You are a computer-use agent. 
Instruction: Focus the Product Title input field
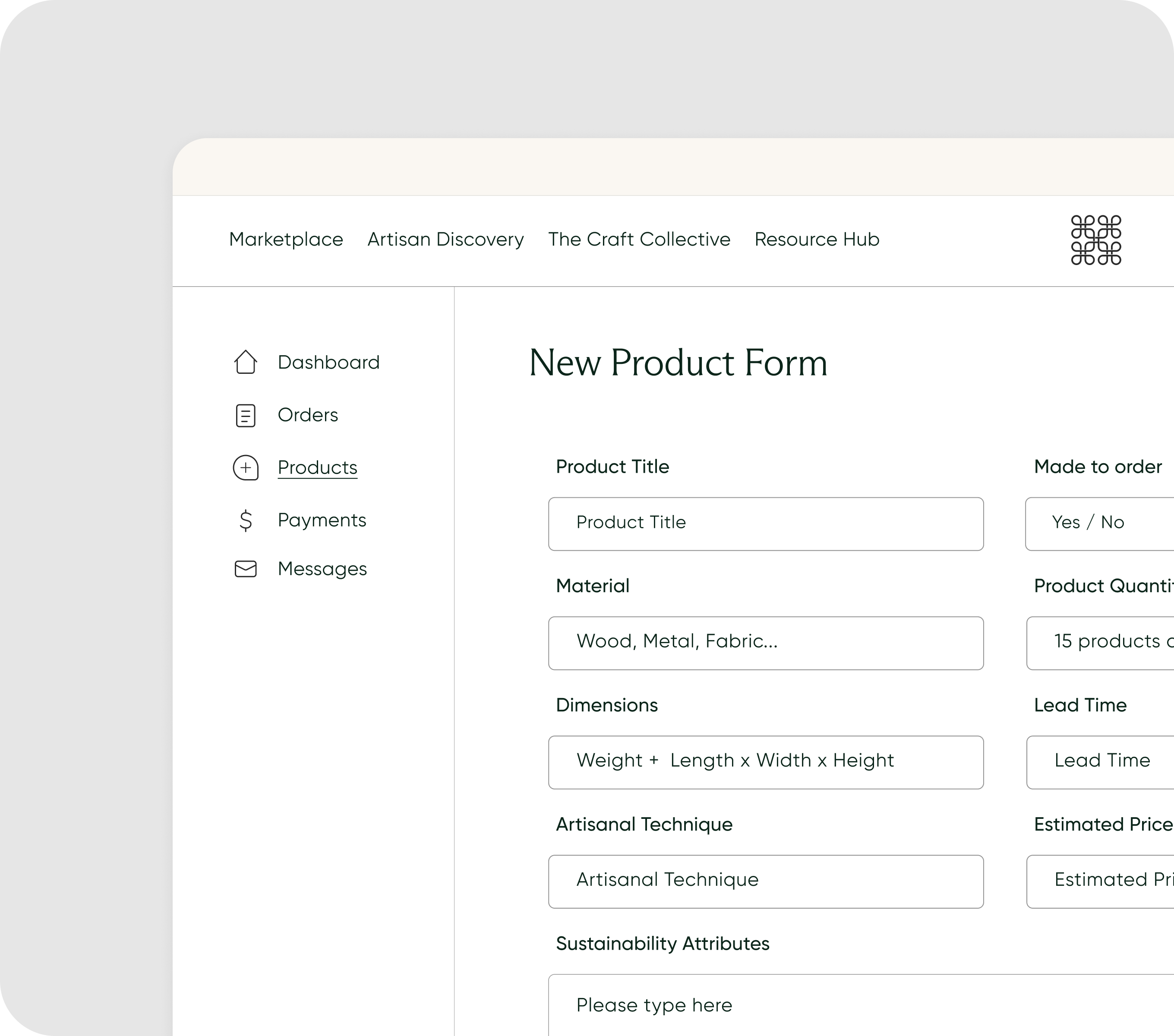coord(766,524)
